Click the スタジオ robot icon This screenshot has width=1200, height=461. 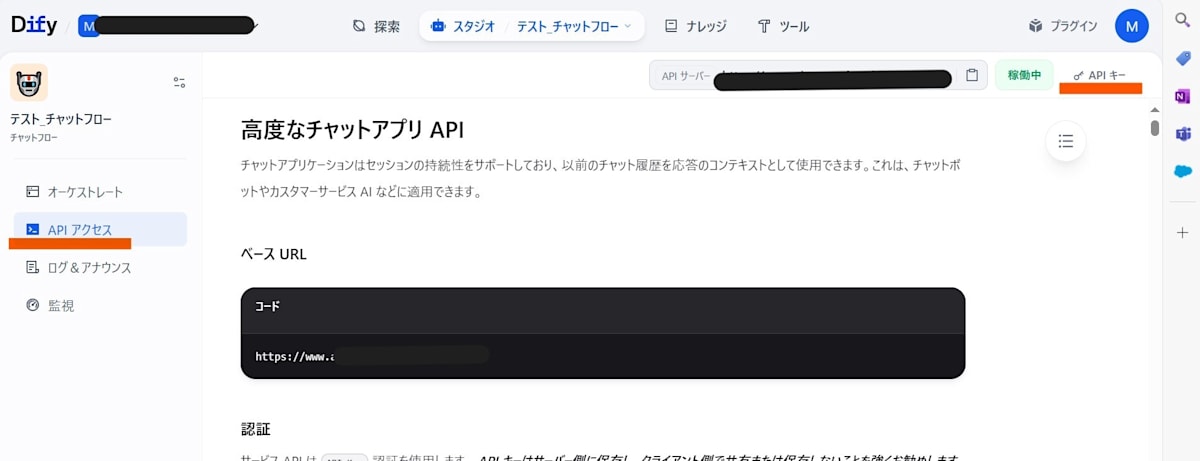coord(437,26)
